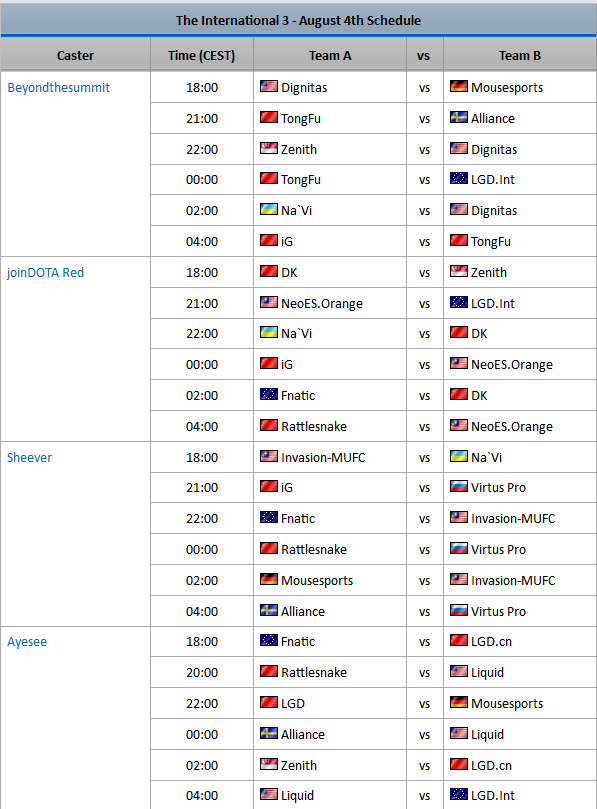Select the NeoES.Orange team name at 21:00

click(322, 304)
